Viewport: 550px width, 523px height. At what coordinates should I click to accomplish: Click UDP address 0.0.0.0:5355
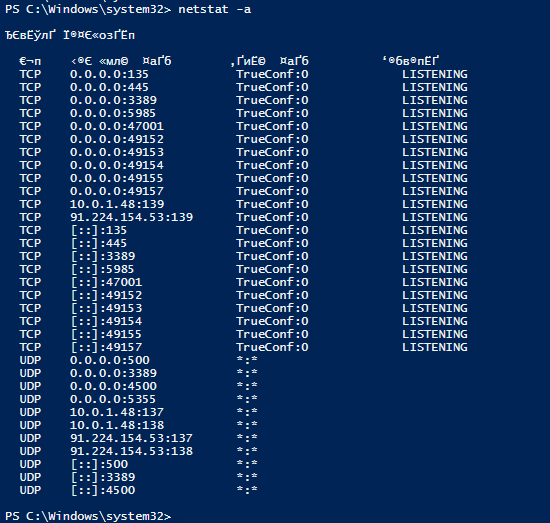pos(113,399)
